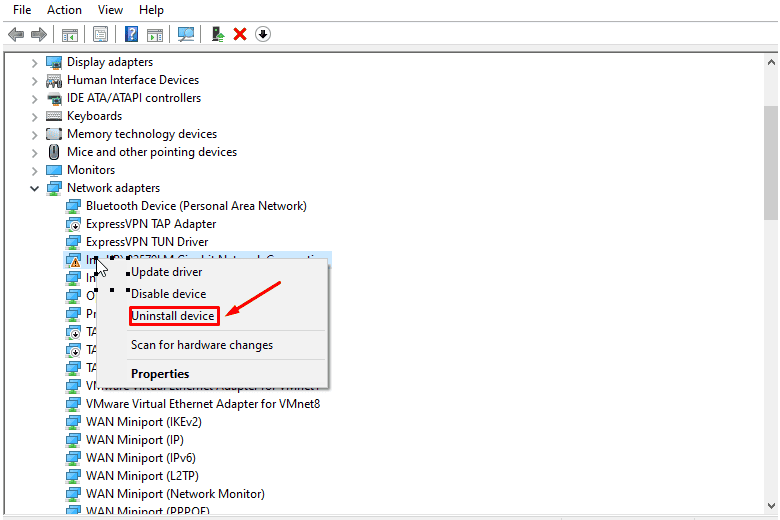The width and height of the screenshot is (780, 520).
Task: Click the mouse icon beside Mice and other pointing devices
Action: tap(54, 152)
